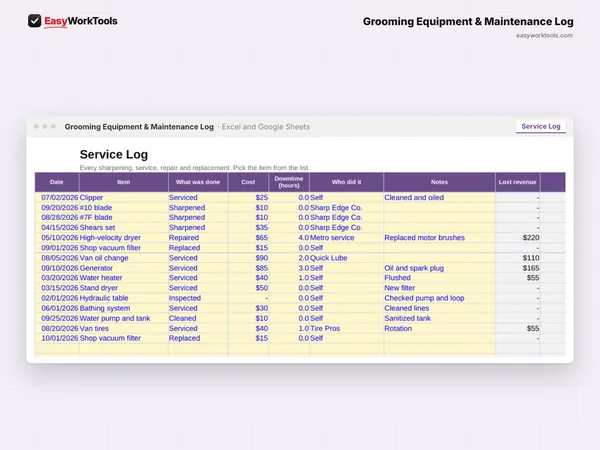Click the Inspected status cell
The image size is (600, 450).
pos(198,298)
